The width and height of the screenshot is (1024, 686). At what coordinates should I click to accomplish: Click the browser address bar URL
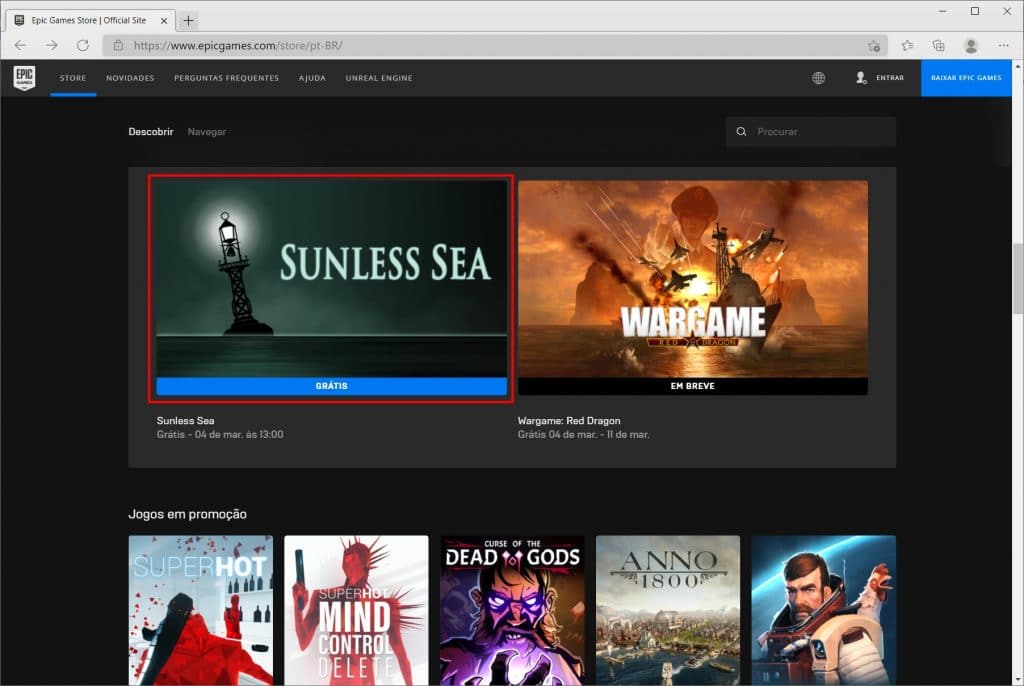pos(238,45)
